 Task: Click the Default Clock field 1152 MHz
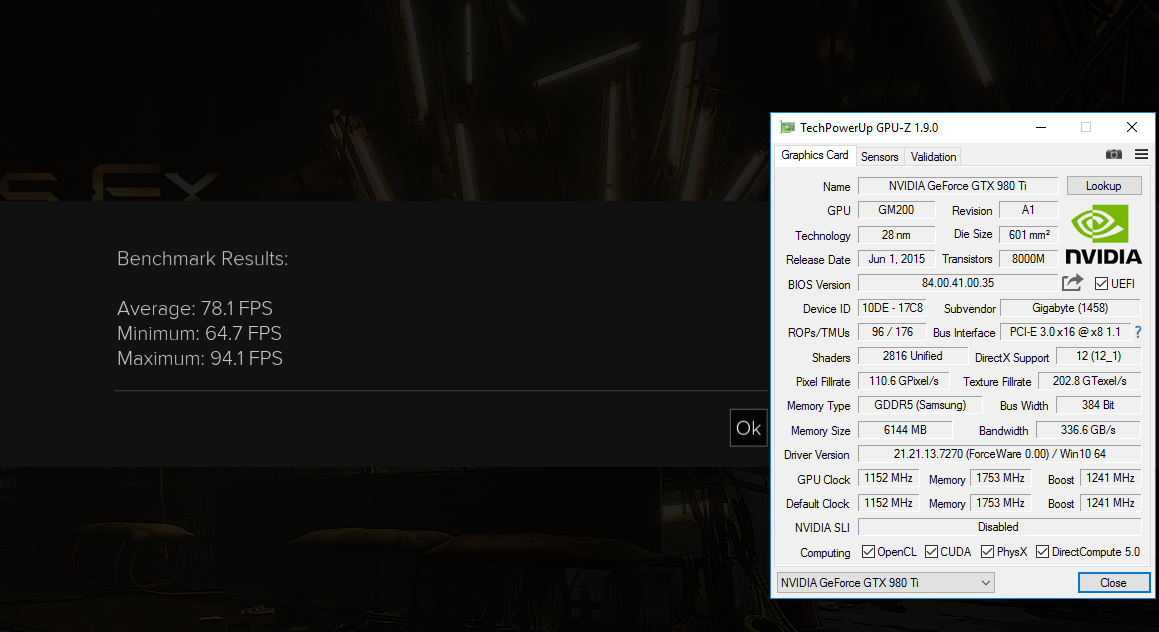888,503
